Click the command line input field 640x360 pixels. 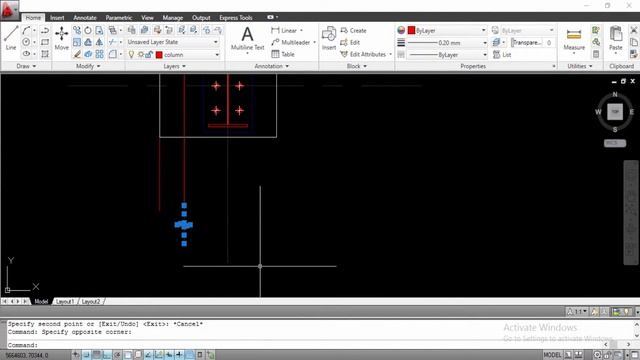(306, 345)
